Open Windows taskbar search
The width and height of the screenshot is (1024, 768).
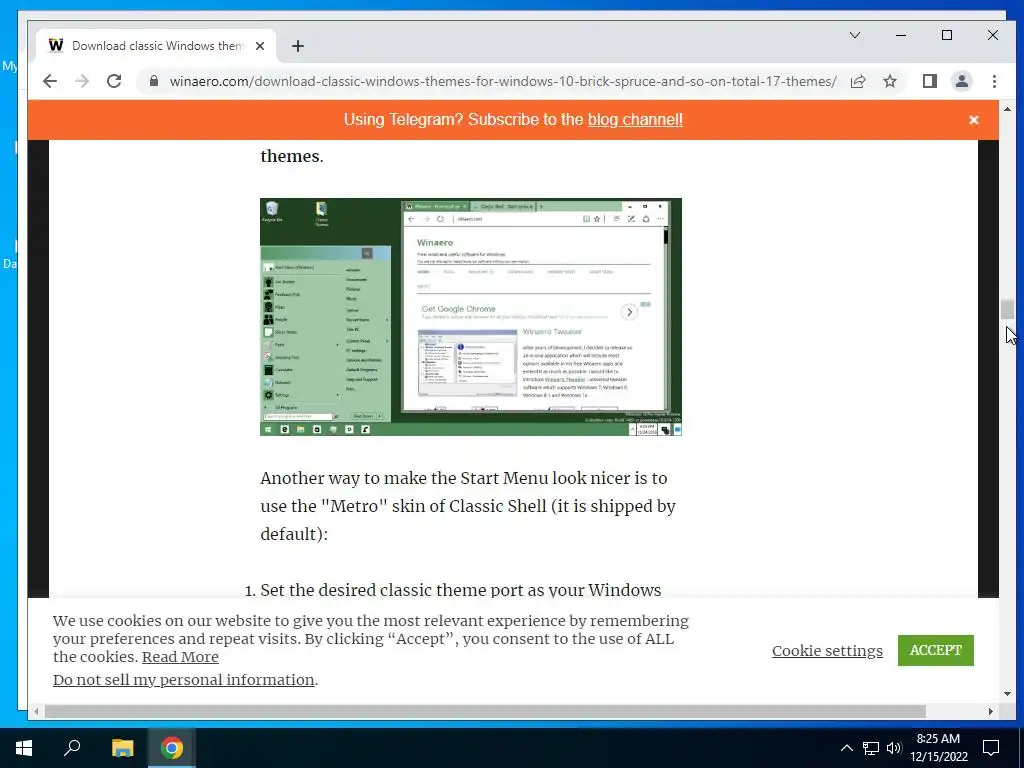pyautogui.click(x=72, y=748)
